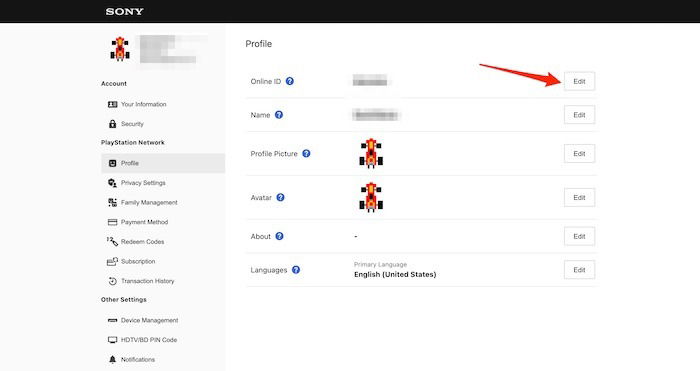Click the PlayStation Network section heading
This screenshot has width=700, height=371.
point(133,142)
